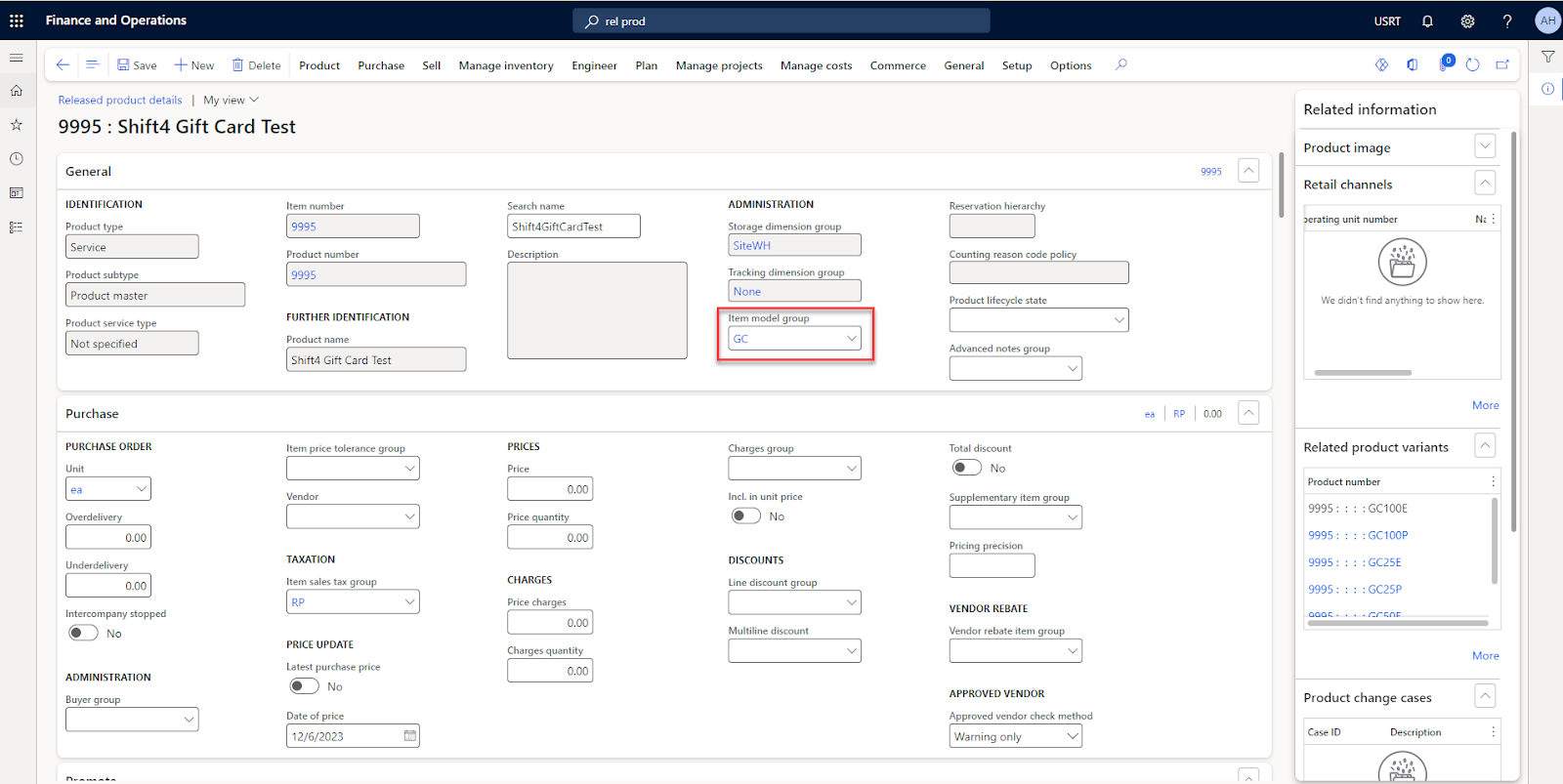Open attachments icon with zero badge
Image resolution: width=1563 pixels, height=784 pixels.
coord(1445,63)
